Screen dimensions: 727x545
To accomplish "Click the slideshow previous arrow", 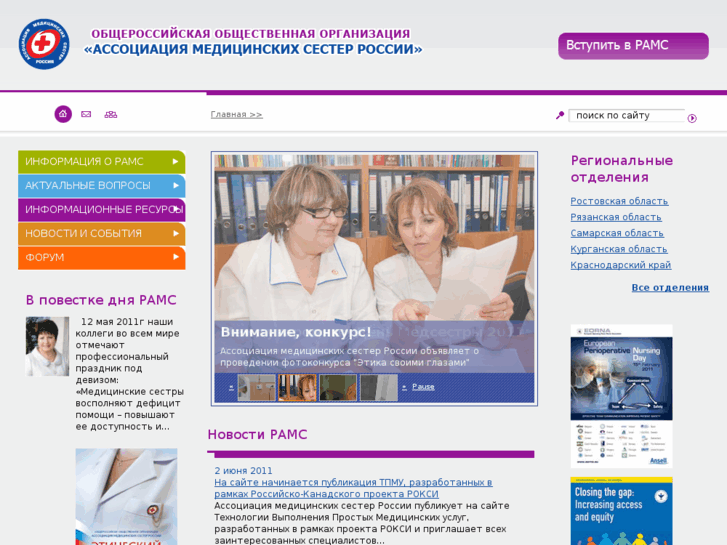I will point(231,387).
